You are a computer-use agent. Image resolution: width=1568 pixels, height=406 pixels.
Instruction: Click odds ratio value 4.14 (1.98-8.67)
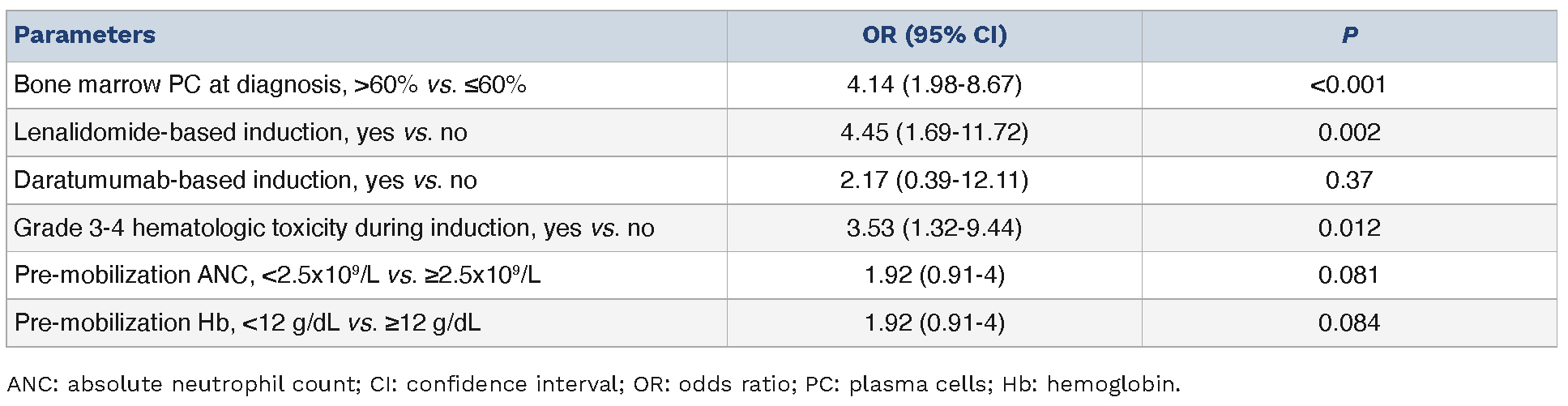click(934, 85)
